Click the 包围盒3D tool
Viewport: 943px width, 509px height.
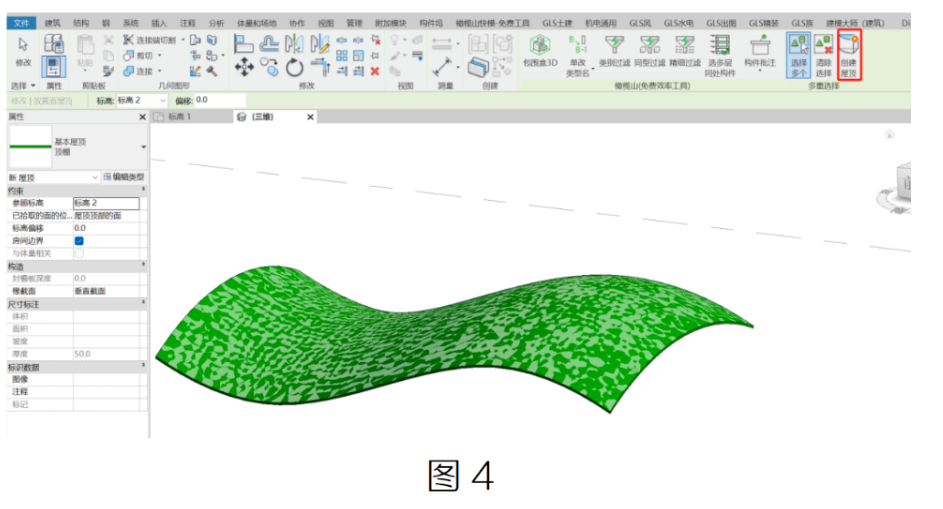tap(539, 51)
